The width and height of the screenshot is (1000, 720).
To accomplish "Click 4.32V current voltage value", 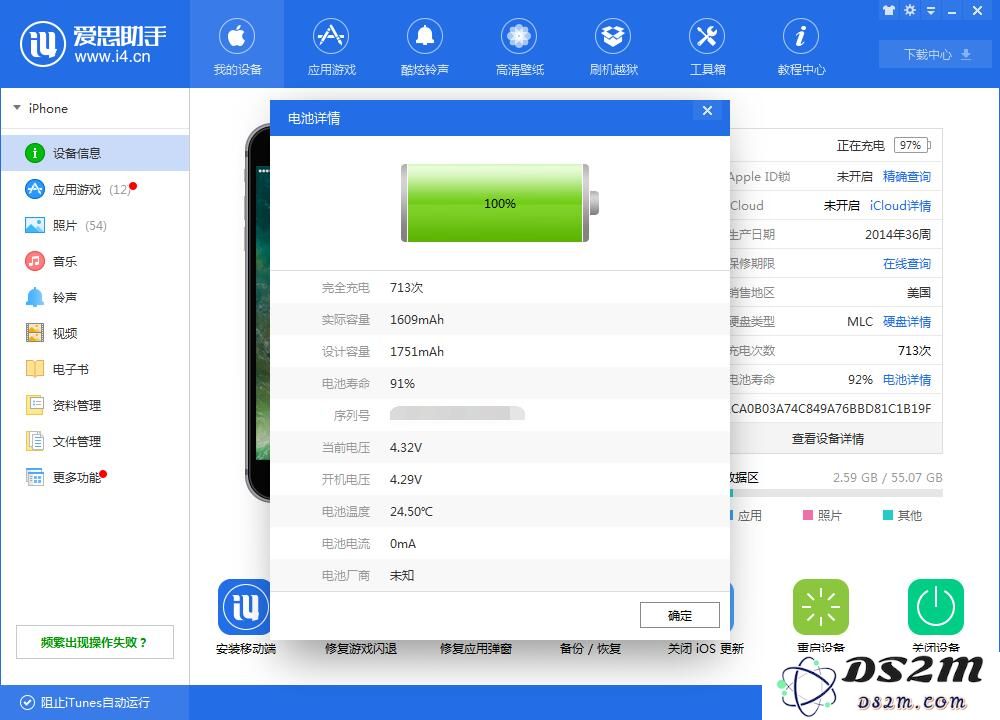I will (406, 448).
